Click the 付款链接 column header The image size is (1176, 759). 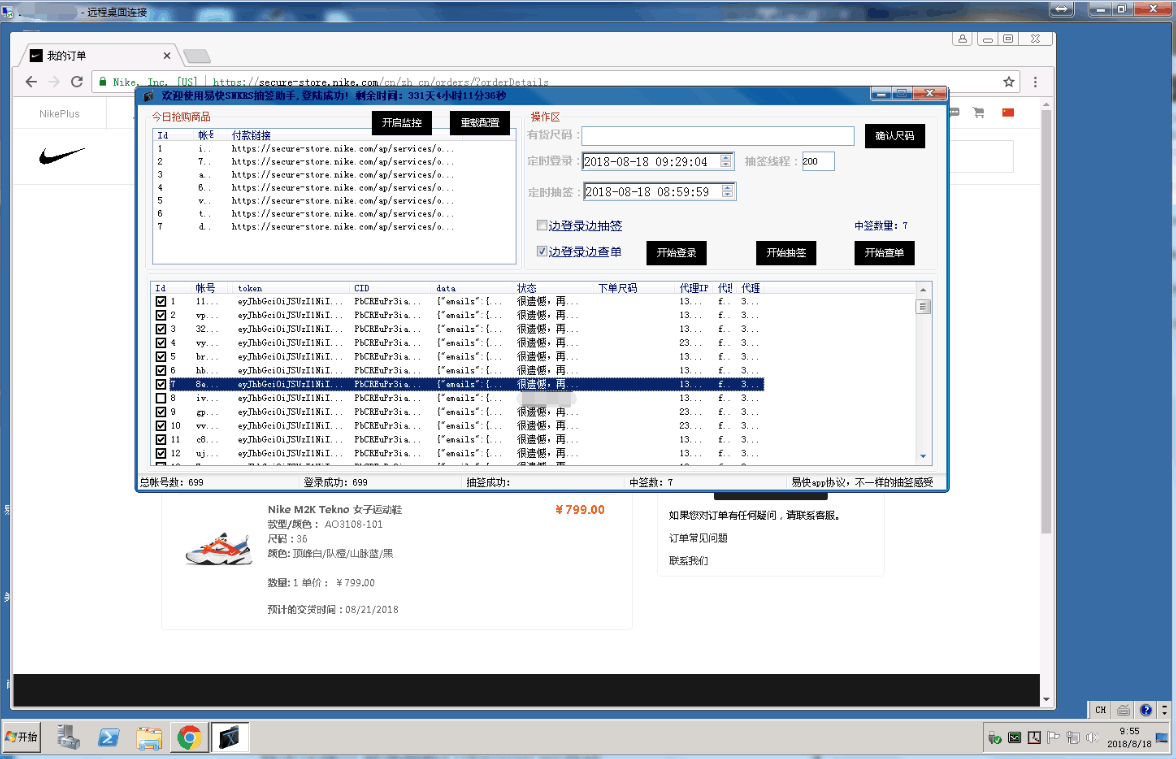[x=251, y=135]
